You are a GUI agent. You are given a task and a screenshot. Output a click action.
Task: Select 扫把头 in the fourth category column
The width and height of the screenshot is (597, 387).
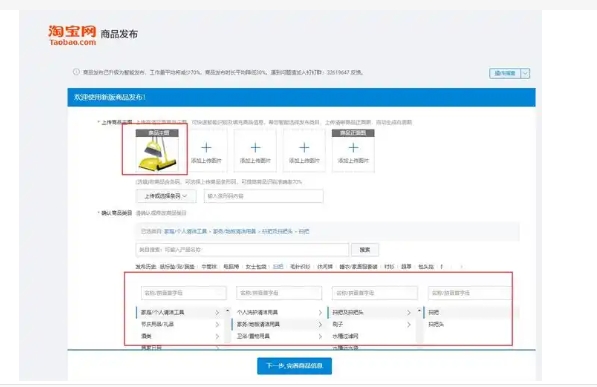[436, 324]
